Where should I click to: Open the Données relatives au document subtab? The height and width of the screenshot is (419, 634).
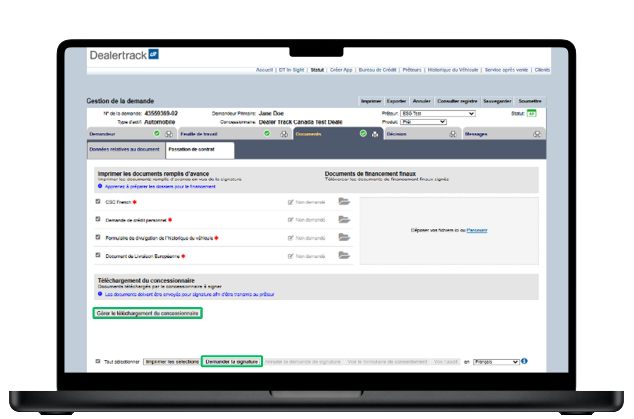pyautogui.click(x=126, y=149)
